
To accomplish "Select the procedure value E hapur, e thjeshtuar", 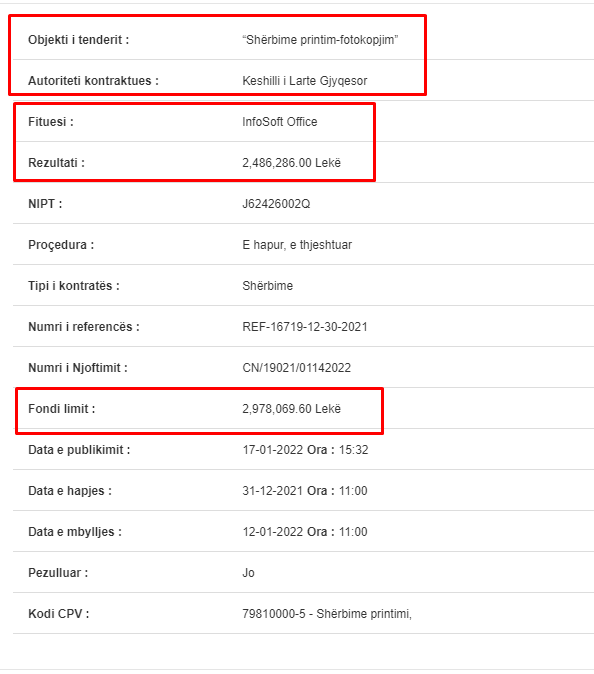I will click(x=297, y=245).
